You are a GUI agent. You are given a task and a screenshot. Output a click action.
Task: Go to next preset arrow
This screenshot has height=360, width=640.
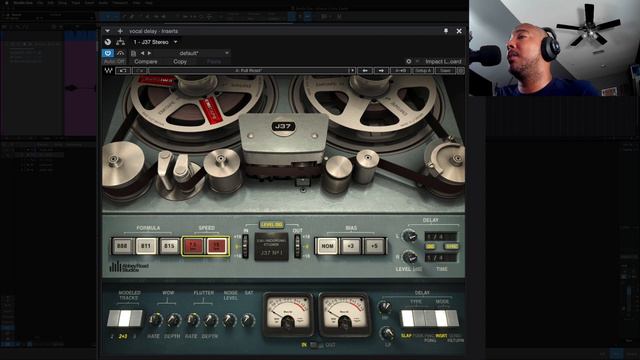pyautogui.click(x=149, y=53)
